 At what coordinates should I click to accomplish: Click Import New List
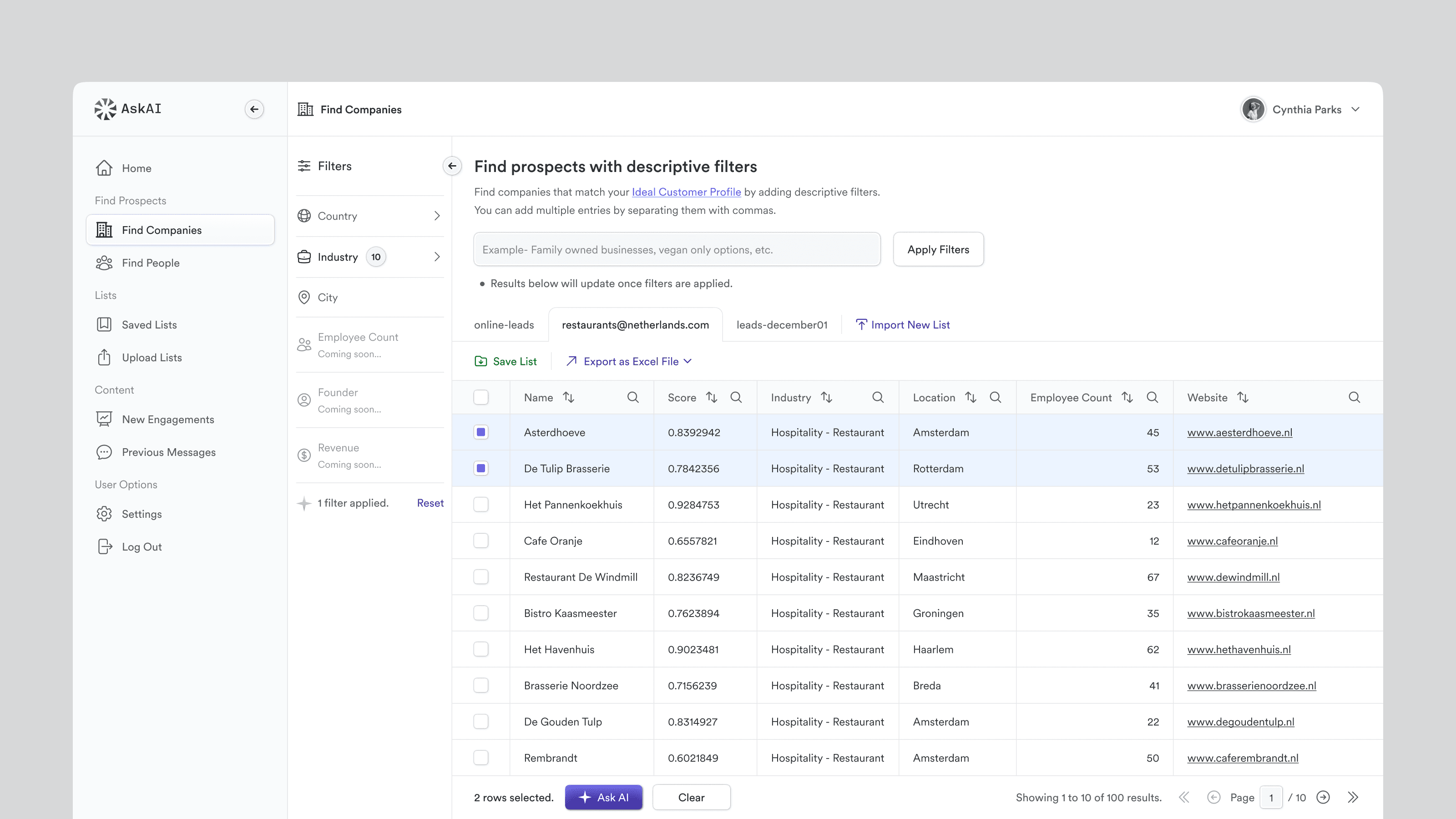pyautogui.click(x=903, y=325)
